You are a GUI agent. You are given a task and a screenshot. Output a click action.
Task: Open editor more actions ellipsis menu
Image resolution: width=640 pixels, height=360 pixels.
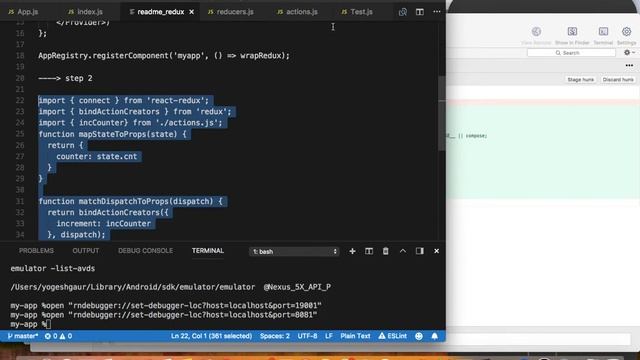pyautogui.click(x=437, y=12)
